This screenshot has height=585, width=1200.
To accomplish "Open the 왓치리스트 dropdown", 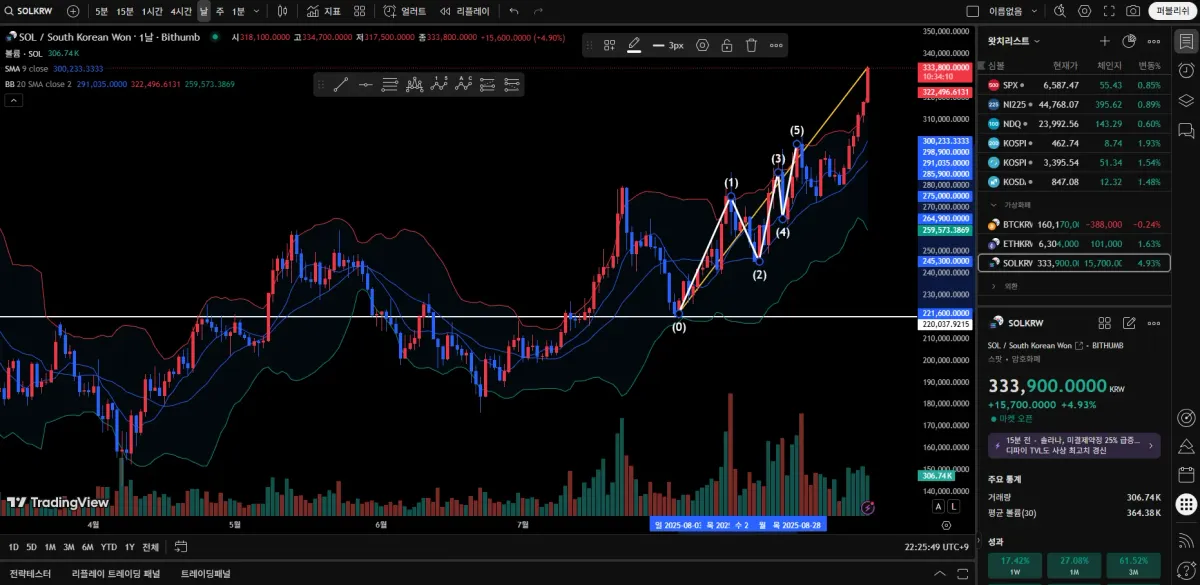I will pyautogui.click(x=1014, y=41).
